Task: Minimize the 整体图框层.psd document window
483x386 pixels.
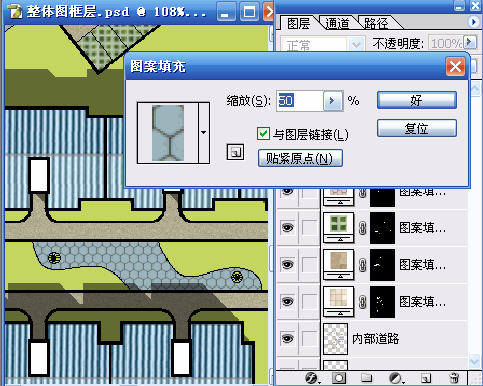Action: click(x=225, y=12)
